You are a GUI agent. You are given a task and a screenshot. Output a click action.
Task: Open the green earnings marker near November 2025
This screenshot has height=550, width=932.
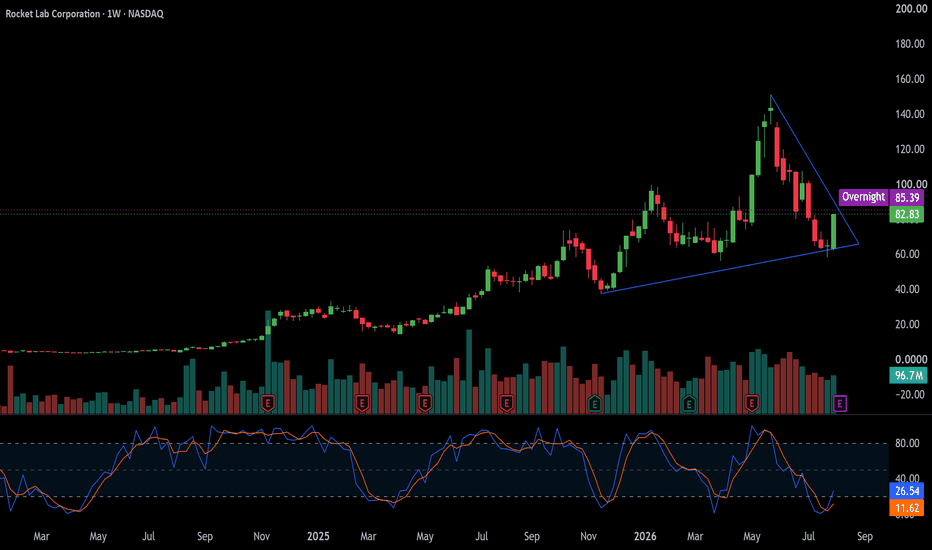tap(594, 404)
